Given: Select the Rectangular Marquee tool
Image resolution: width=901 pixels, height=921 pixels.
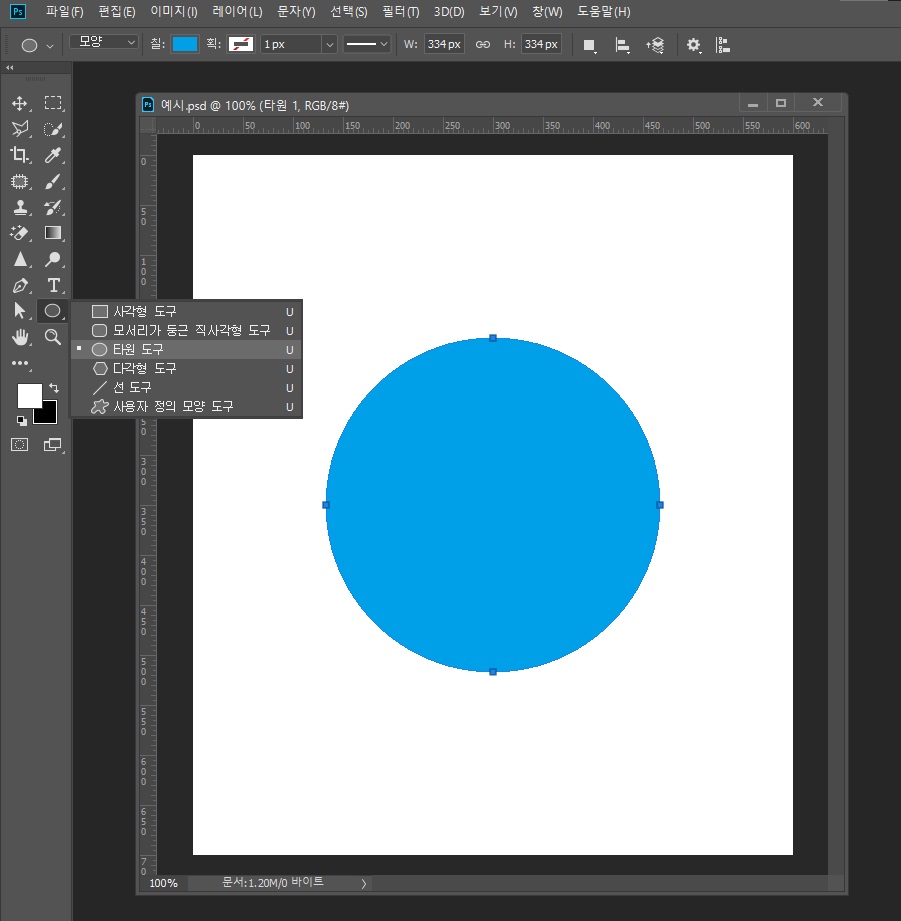Looking at the screenshot, I should [x=53, y=103].
